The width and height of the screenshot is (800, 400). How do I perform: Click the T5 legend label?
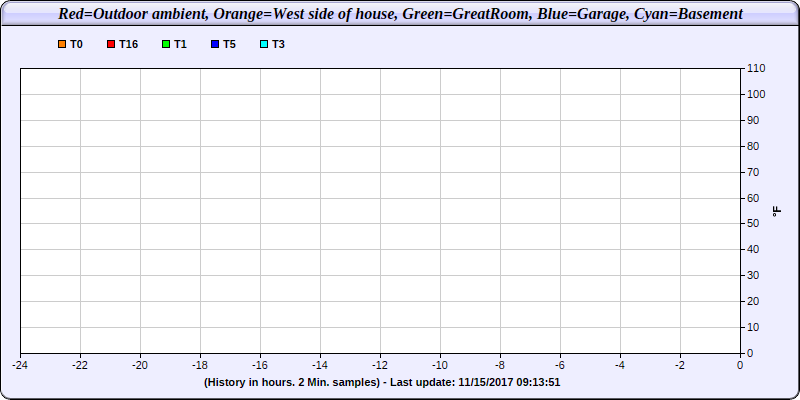point(229,44)
